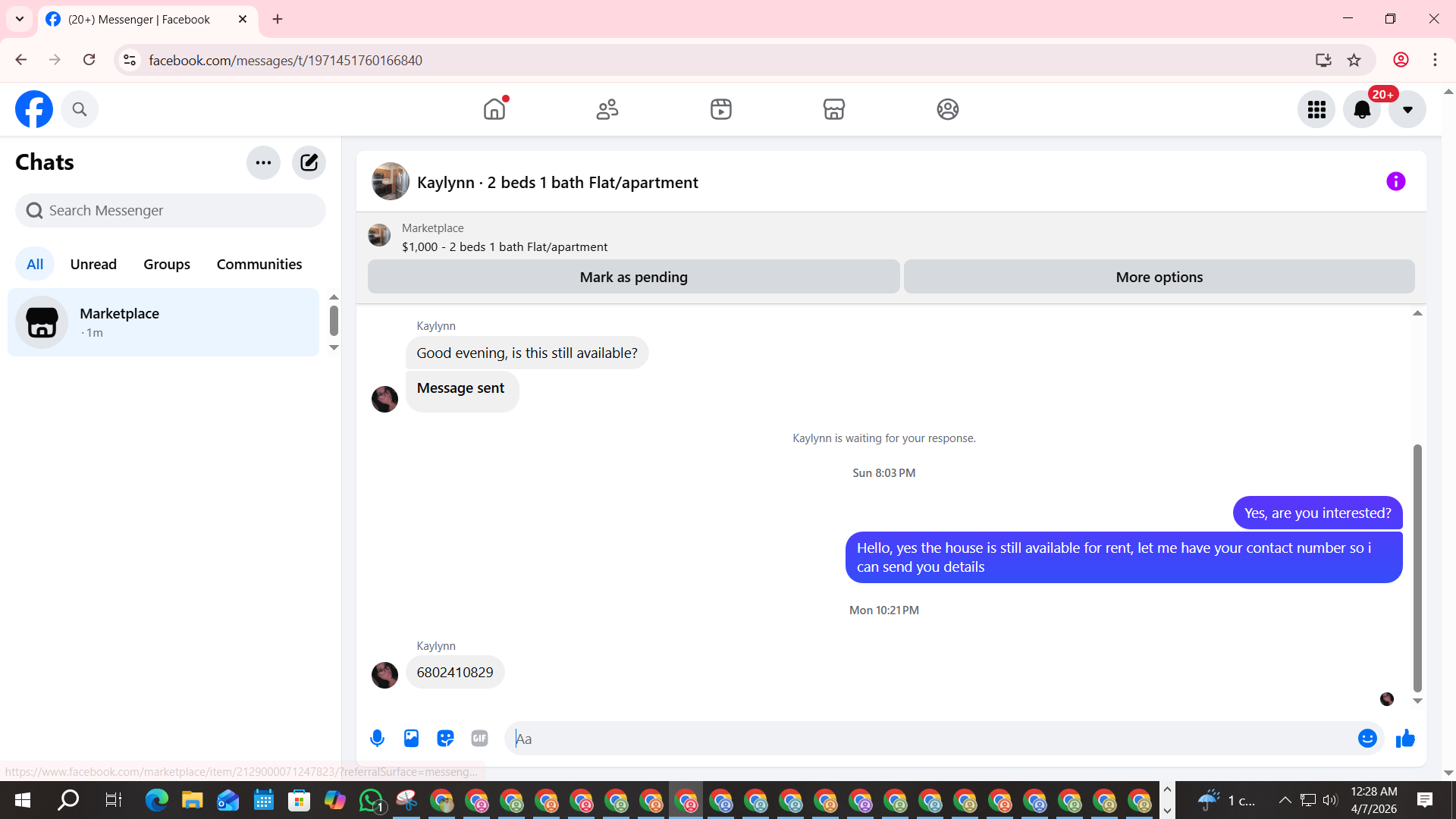Click the install app icon in address bar
The height and width of the screenshot is (819, 1456).
coord(1323,60)
